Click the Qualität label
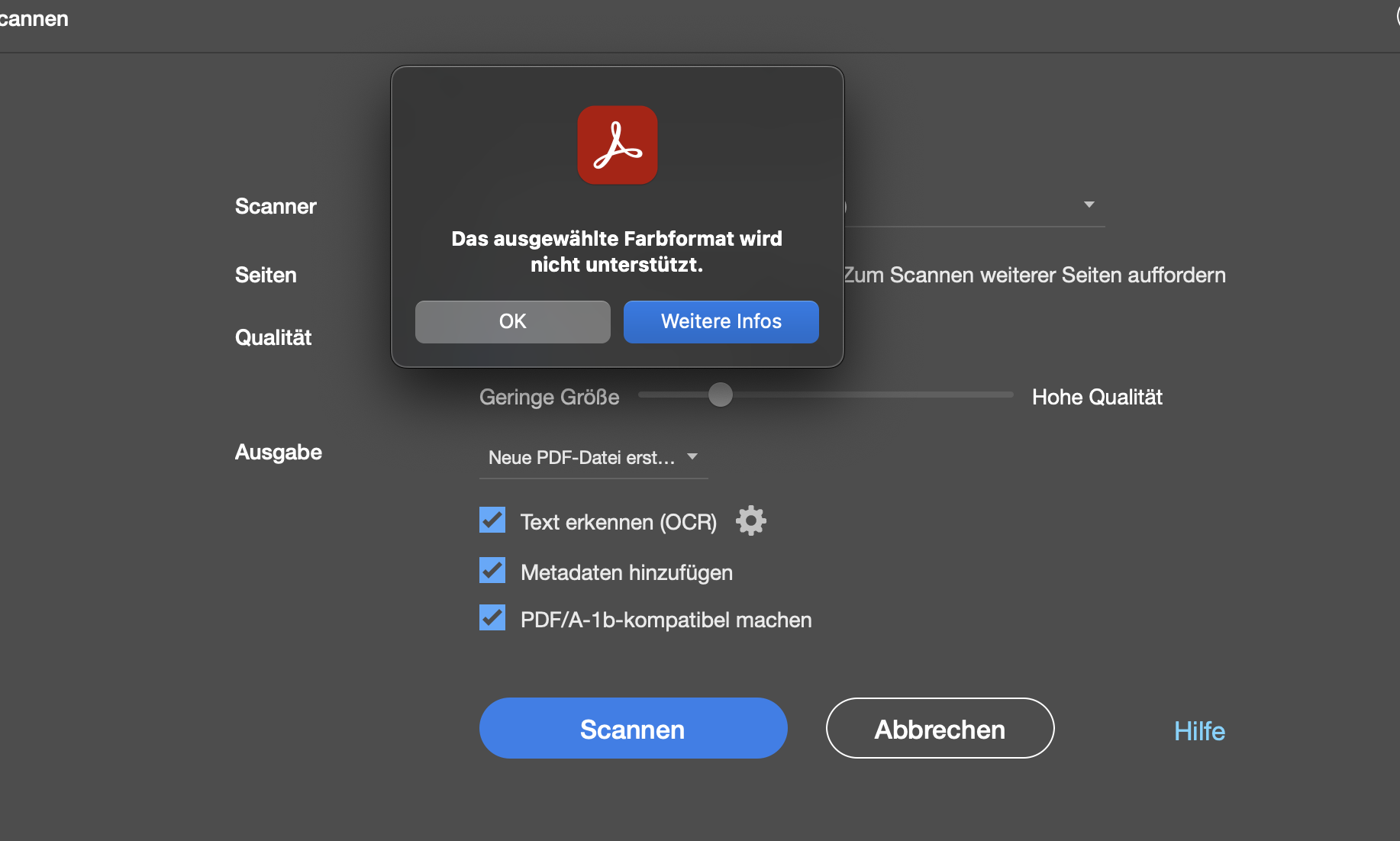Viewport: 1400px width, 841px height. click(x=273, y=337)
